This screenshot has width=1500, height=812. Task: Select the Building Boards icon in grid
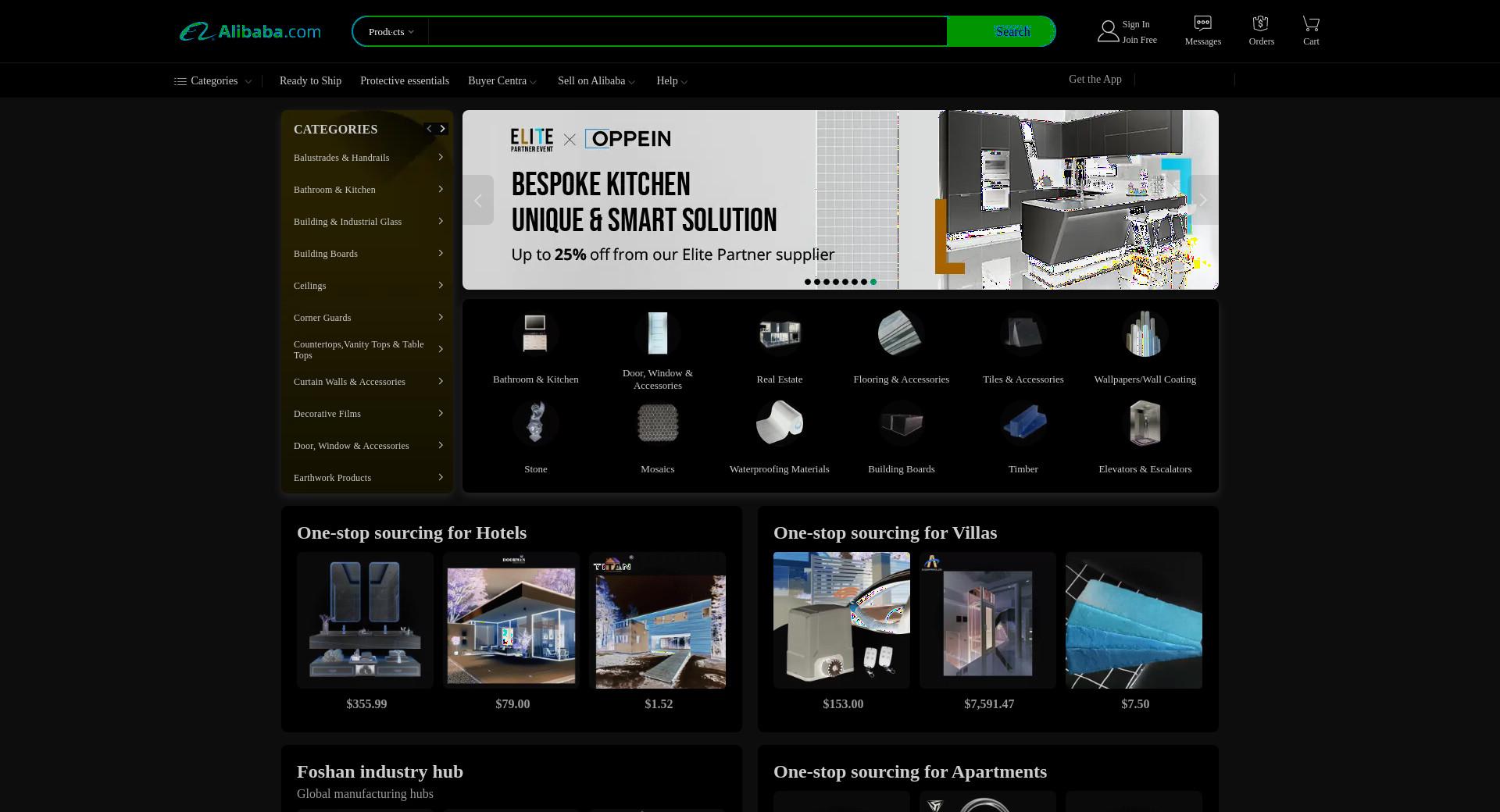coord(901,423)
